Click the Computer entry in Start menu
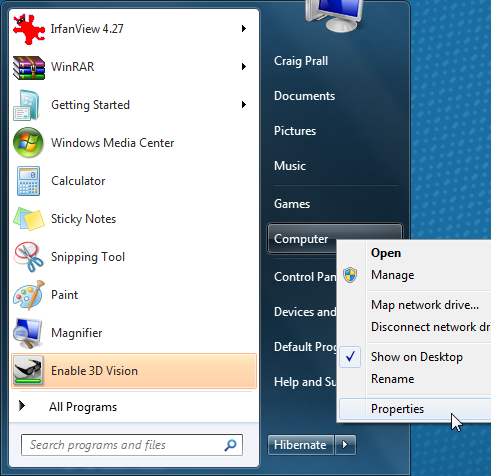491x476 pixels. [301, 239]
